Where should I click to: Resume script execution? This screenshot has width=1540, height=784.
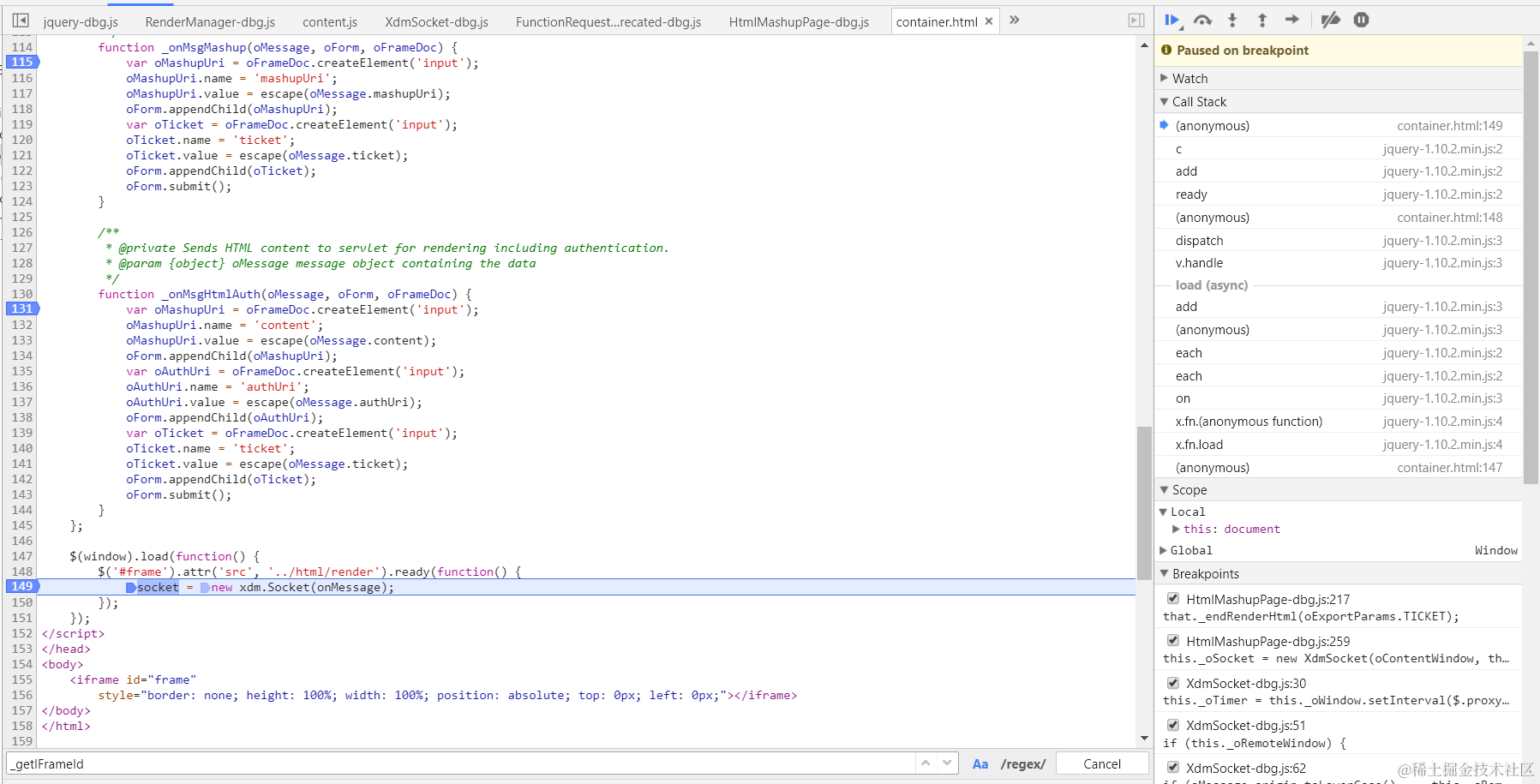click(1172, 20)
